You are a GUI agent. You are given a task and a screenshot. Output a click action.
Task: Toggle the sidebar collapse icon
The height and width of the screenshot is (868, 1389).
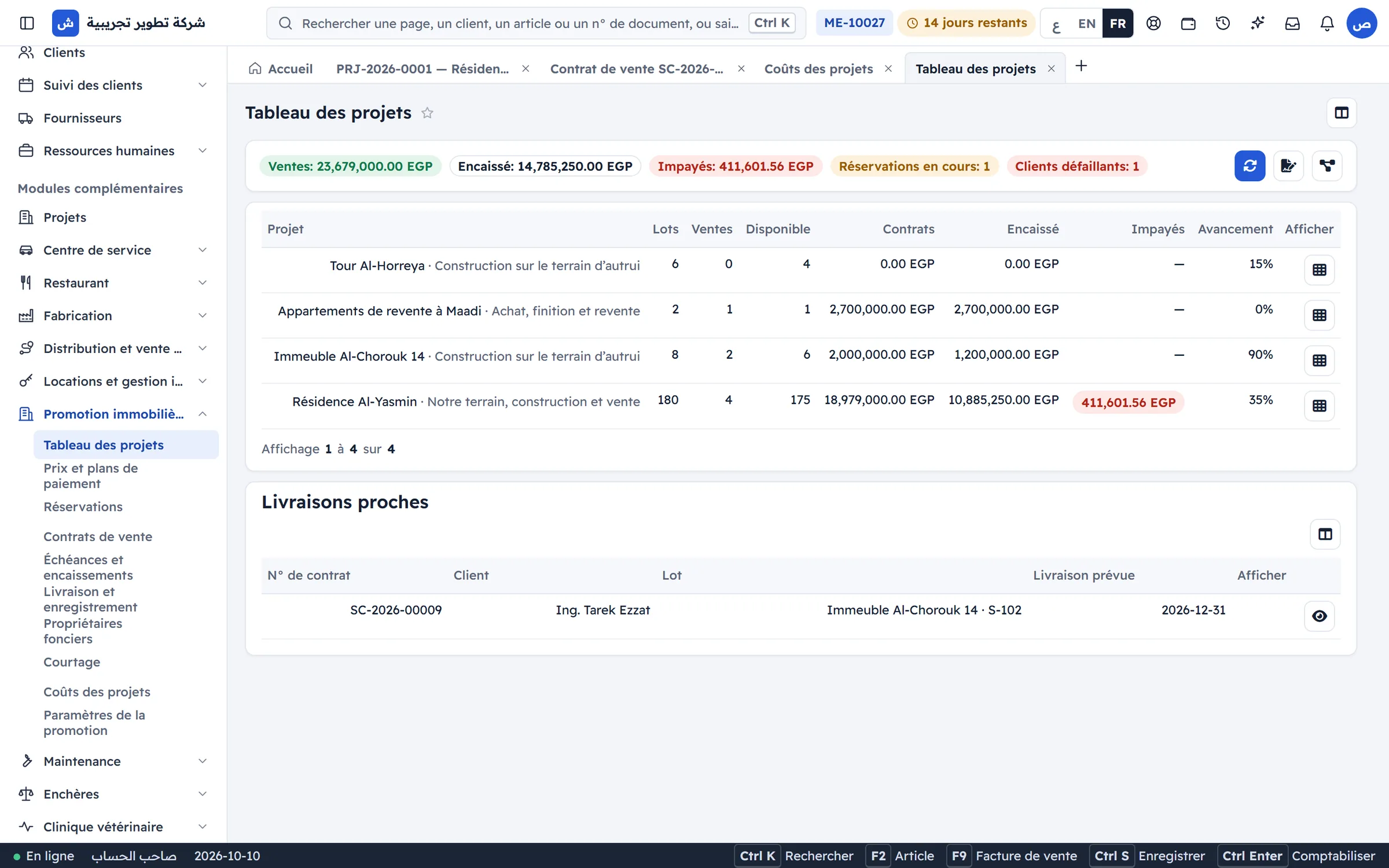coord(27,23)
